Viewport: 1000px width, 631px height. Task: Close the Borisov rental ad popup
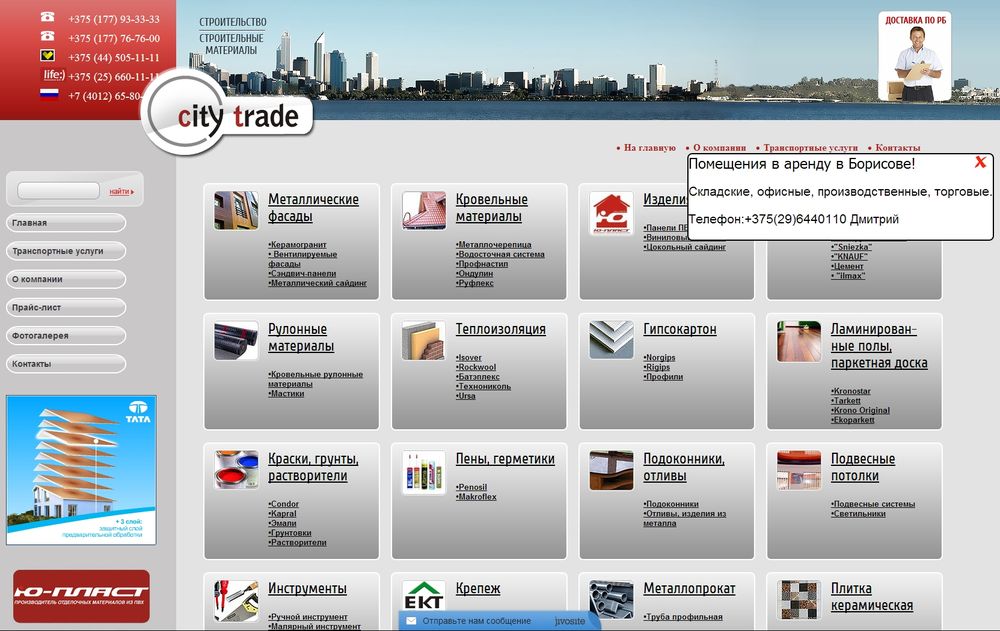point(980,162)
